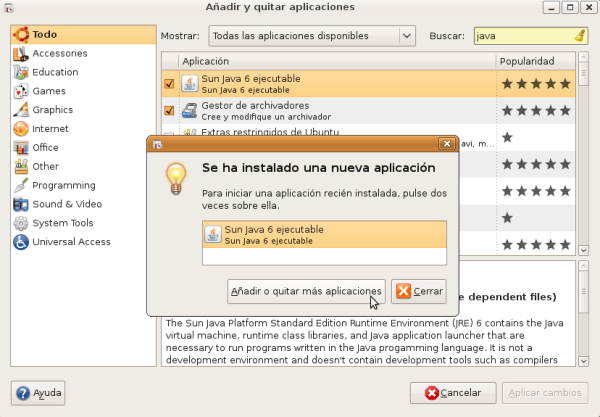
Task: Select Programming in the category list
Action: pos(63,185)
